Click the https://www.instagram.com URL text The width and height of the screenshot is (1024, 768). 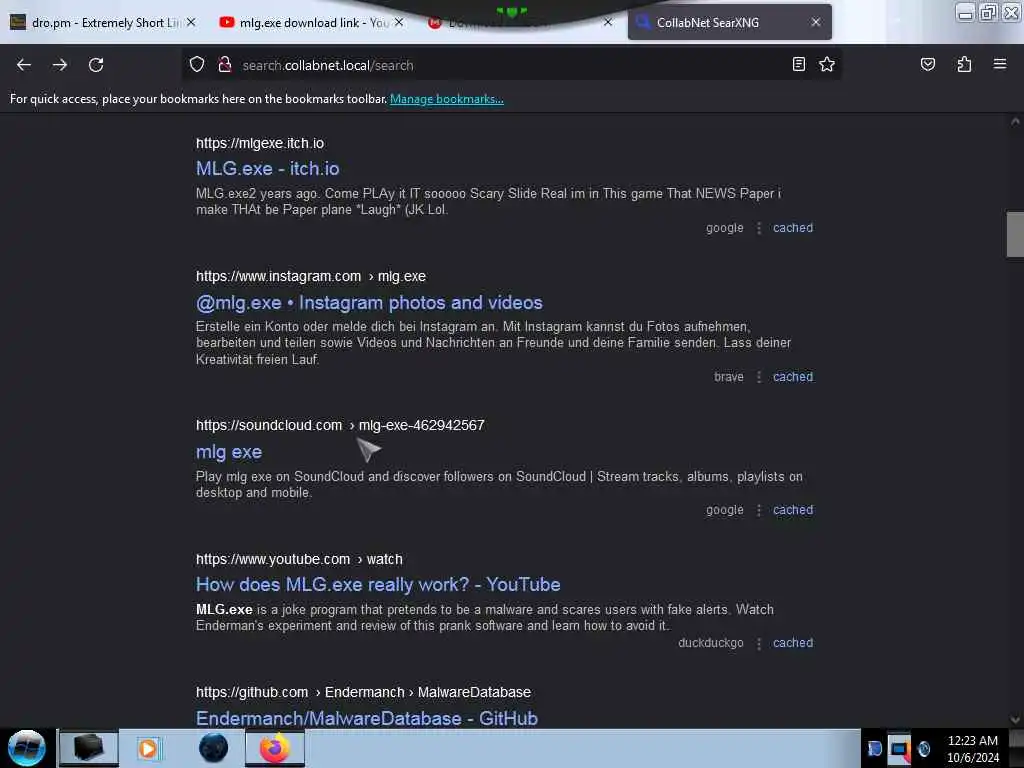[x=278, y=276]
